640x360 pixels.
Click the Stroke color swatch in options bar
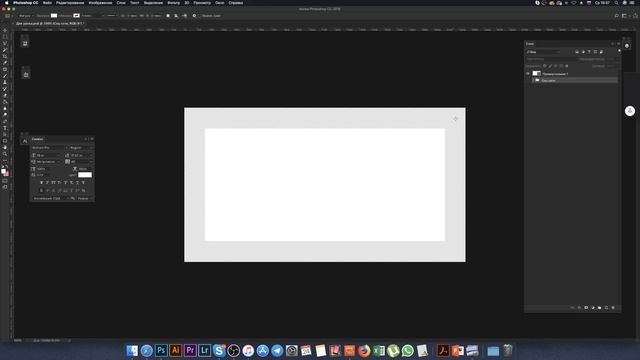pos(76,16)
